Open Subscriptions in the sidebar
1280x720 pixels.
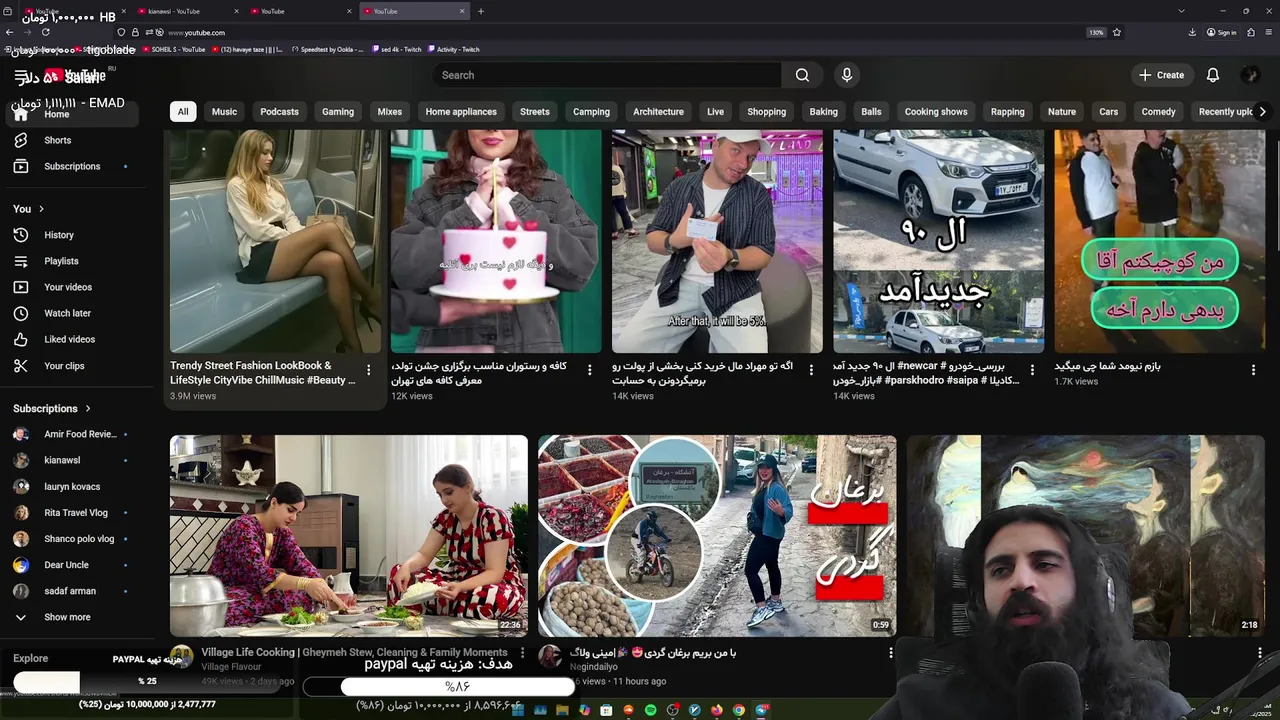70,166
